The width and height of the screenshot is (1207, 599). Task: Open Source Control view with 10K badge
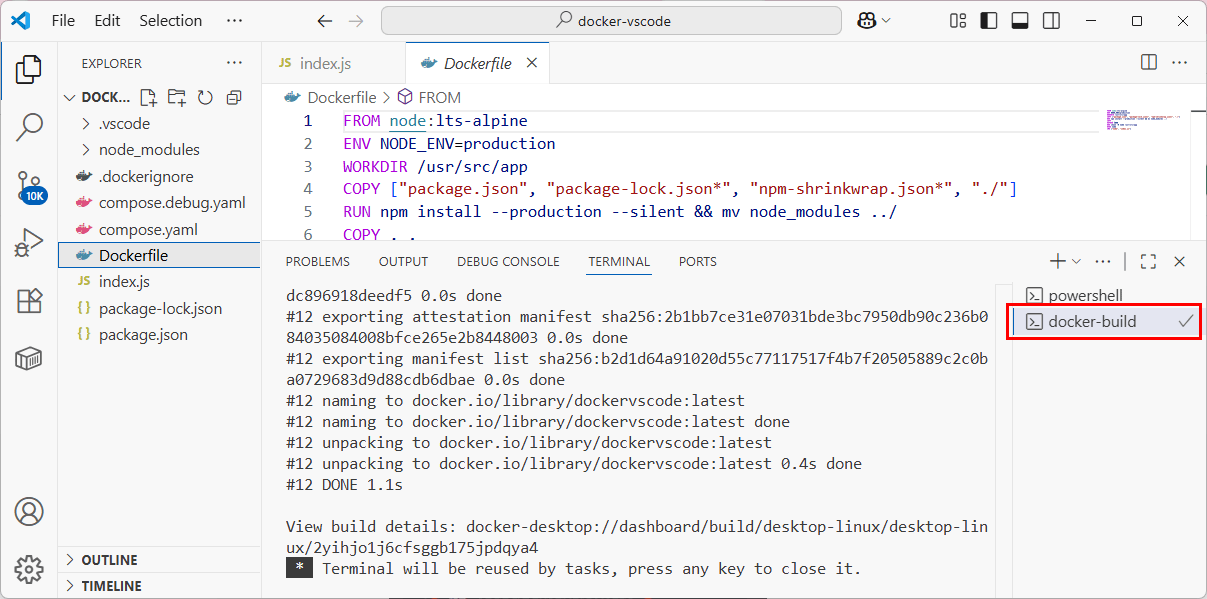(x=29, y=186)
